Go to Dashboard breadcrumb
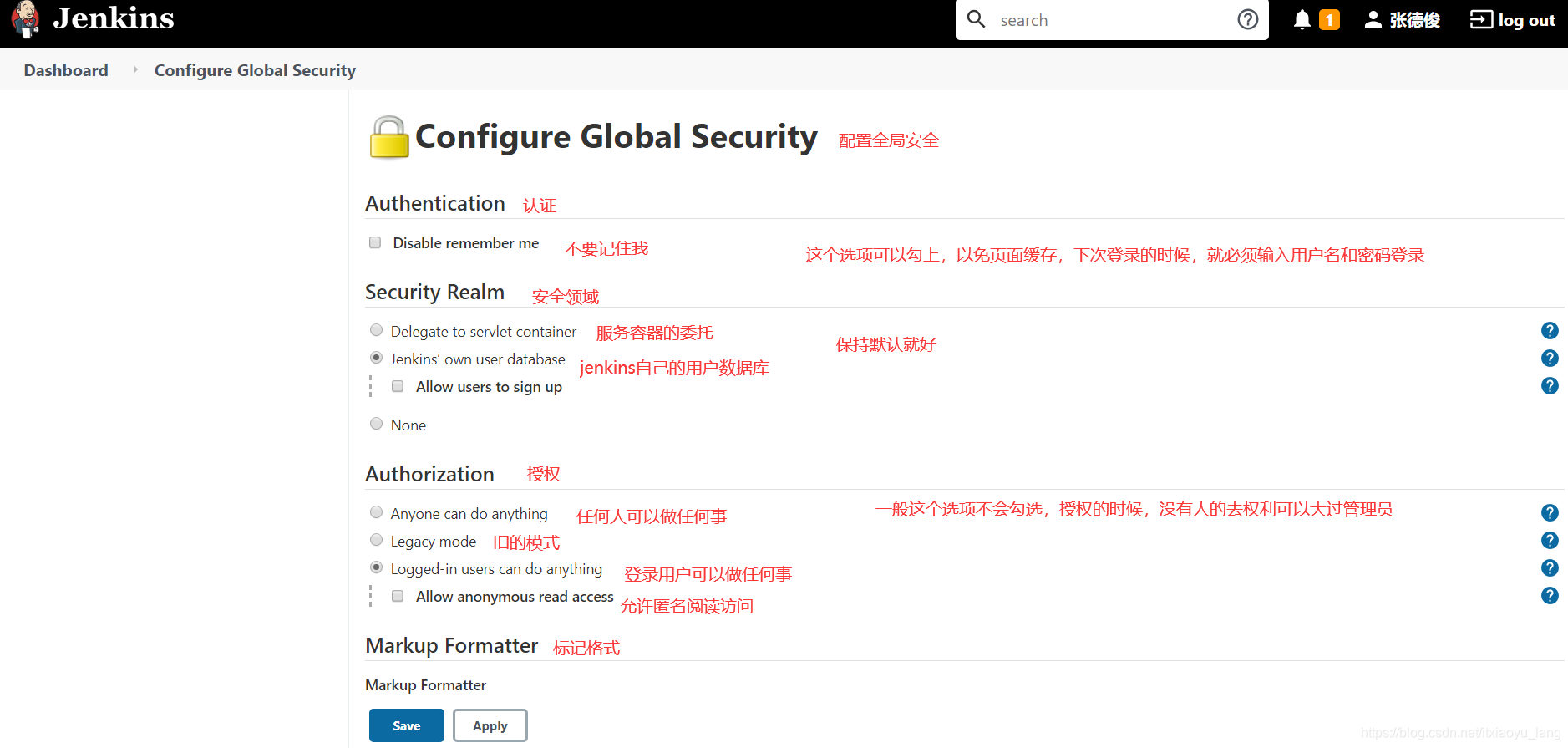 click(x=66, y=70)
